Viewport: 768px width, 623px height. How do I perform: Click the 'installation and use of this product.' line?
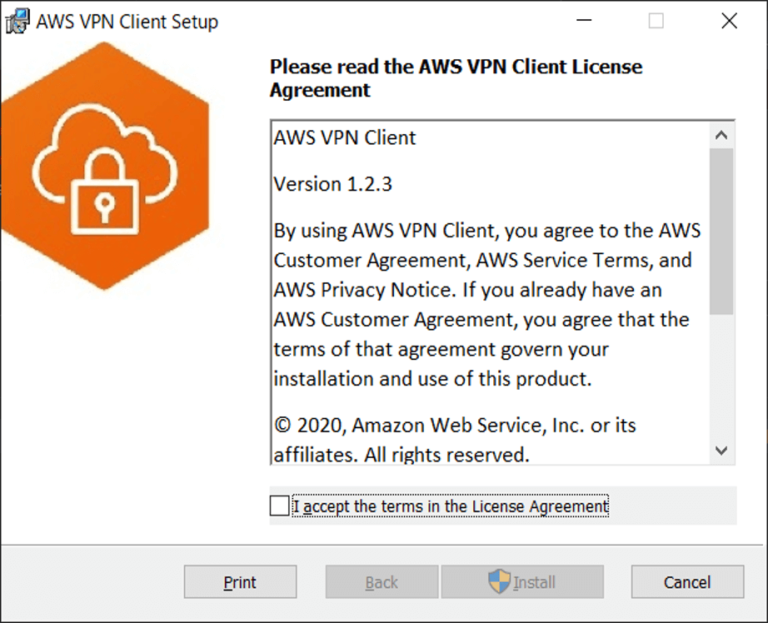click(x=433, y=379)
